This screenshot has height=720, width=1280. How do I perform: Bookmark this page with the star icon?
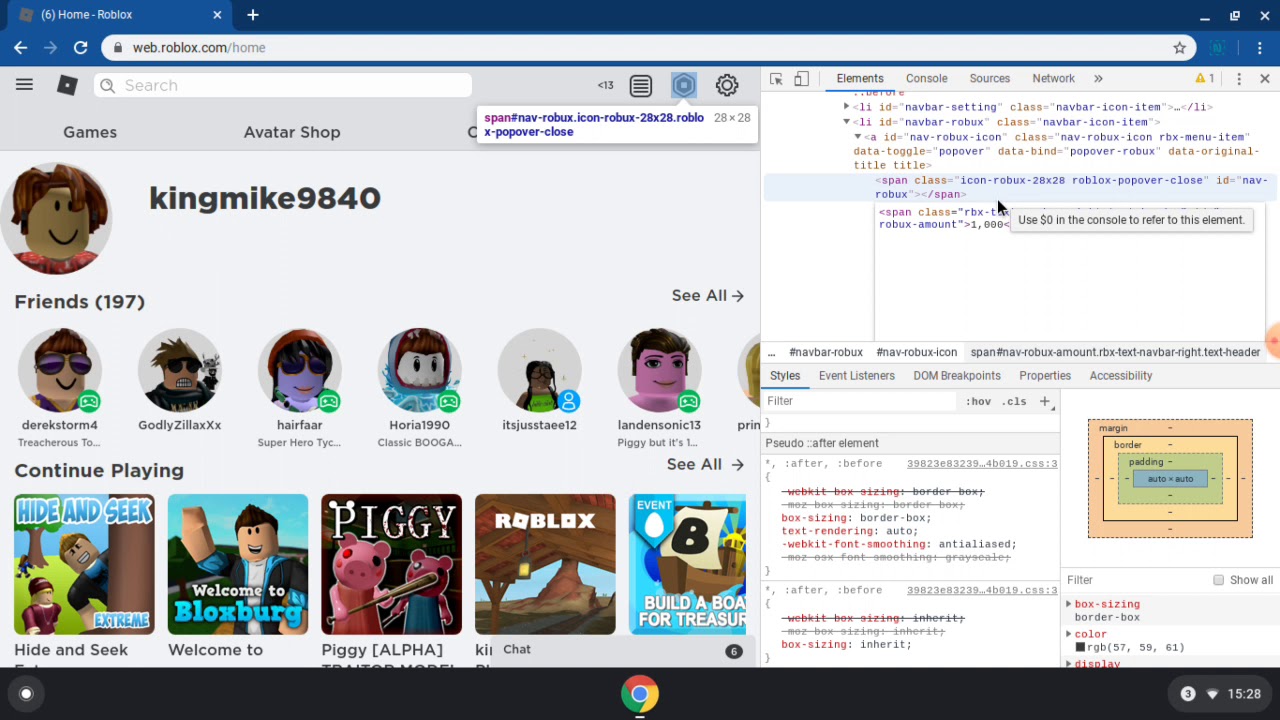point(1180,47)
